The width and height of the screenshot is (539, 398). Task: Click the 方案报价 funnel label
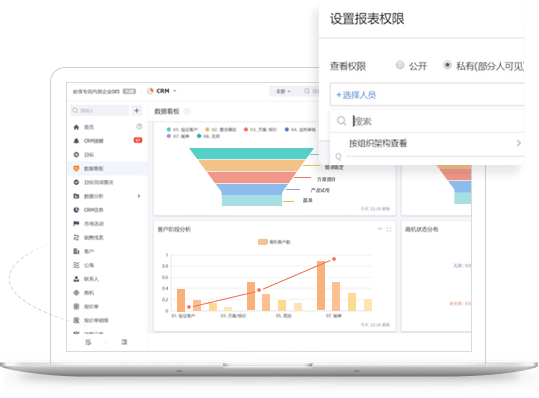point(326,179)
